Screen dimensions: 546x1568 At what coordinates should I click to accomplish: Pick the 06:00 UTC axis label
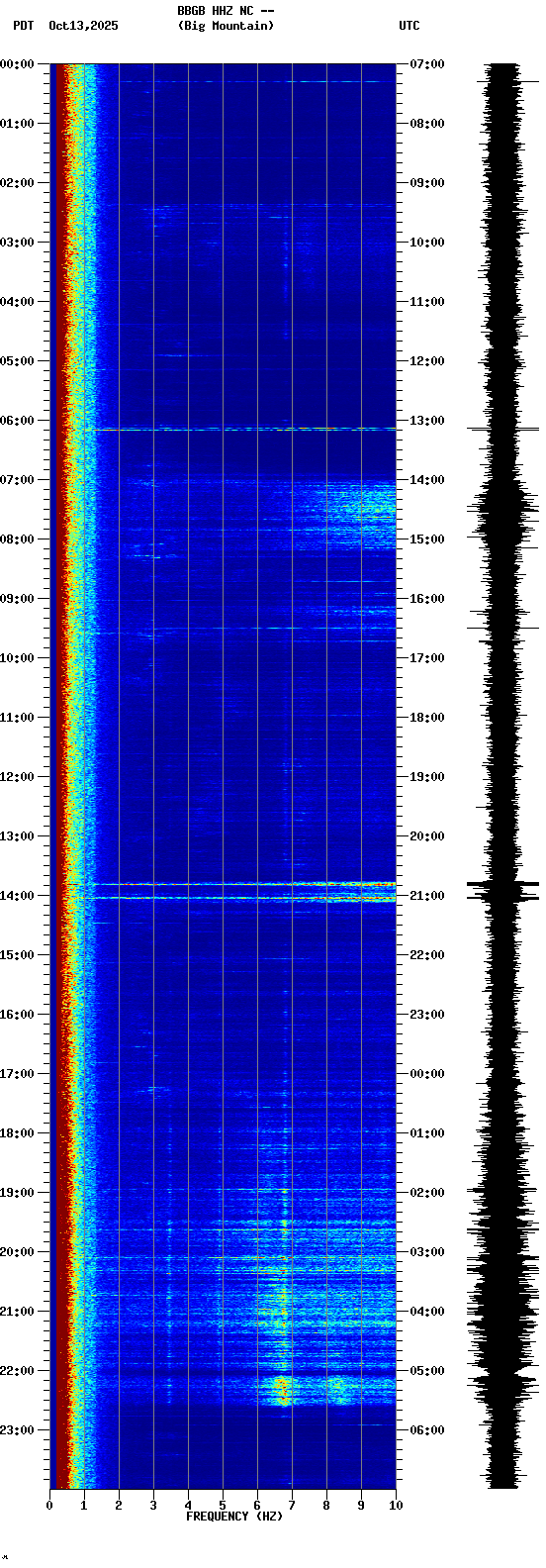[x=427, y=1430]
